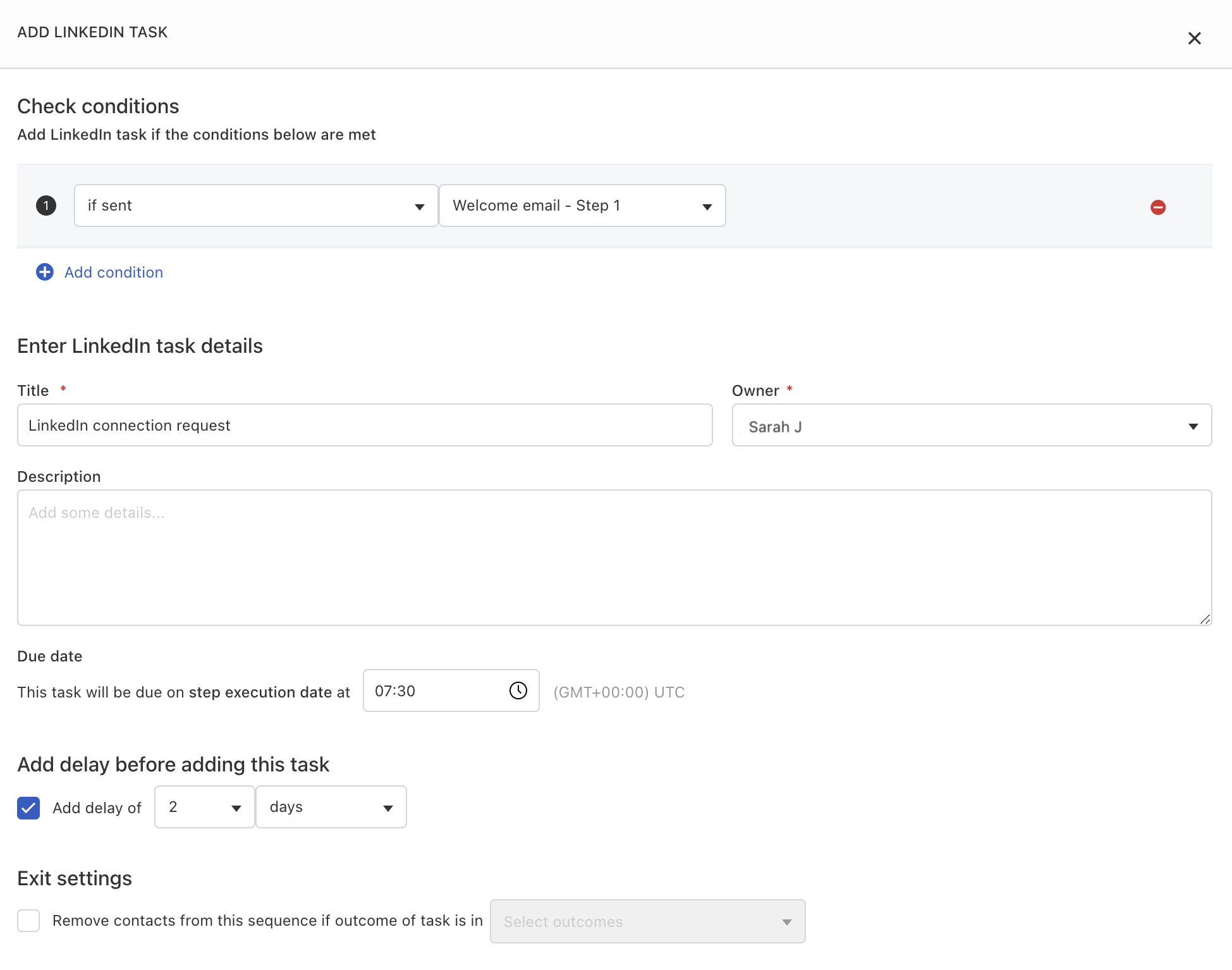
Task: Click the due time field showing 07:30
Action: pos(451,691)
